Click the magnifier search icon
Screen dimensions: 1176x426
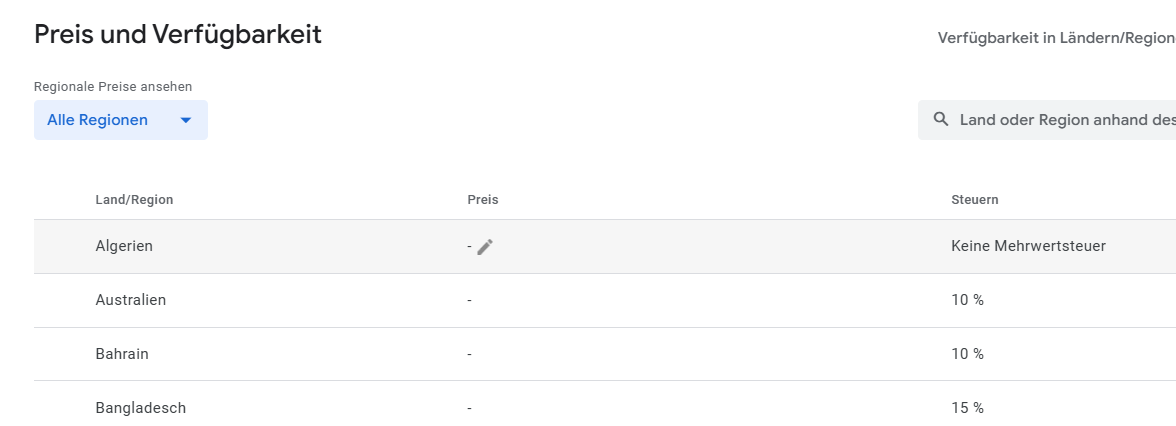tap(940, 120)
